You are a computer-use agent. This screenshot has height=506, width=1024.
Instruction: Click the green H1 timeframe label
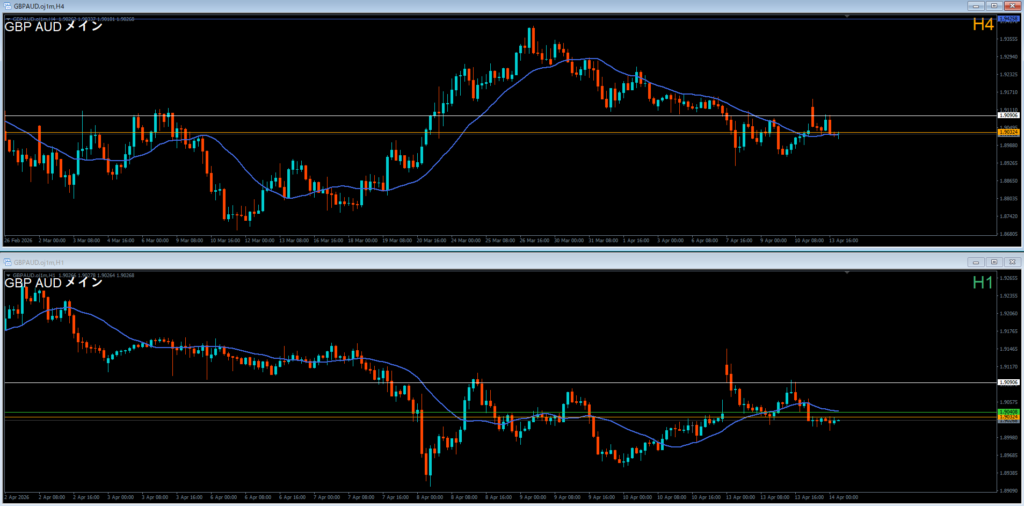pyautogui.click(x=982, y=283)
